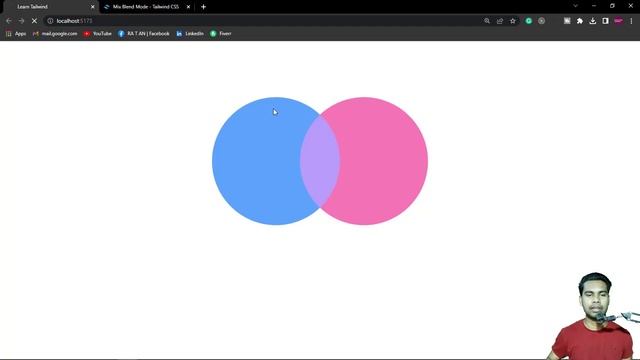Image resolution: width=640 pixels, height=360 pixels.
Task: Open the mail.google.com bookmark
Action: click(55, 34)
